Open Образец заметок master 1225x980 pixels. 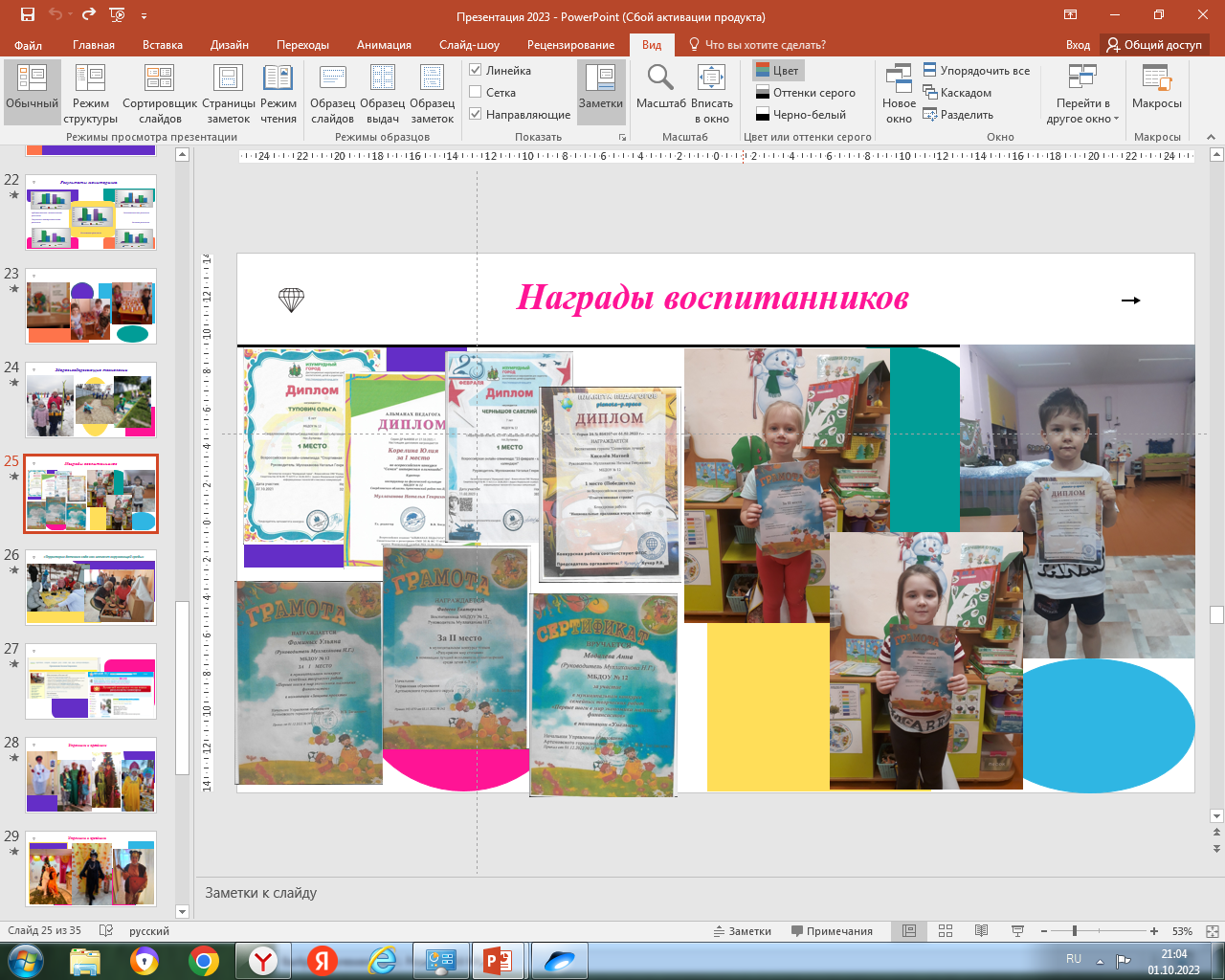coord(433,93)
